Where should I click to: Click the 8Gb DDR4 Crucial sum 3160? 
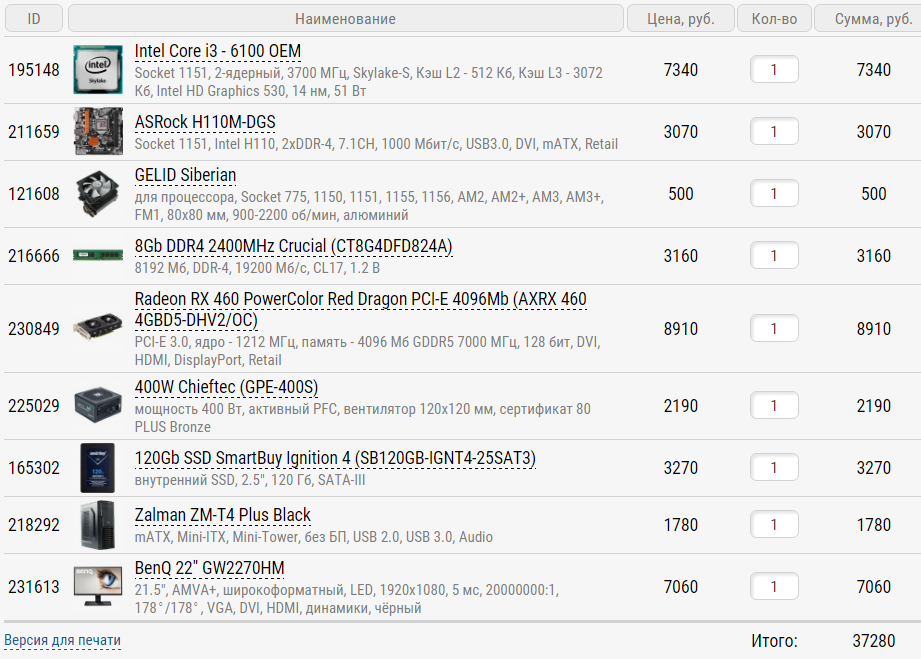(873, 255)
